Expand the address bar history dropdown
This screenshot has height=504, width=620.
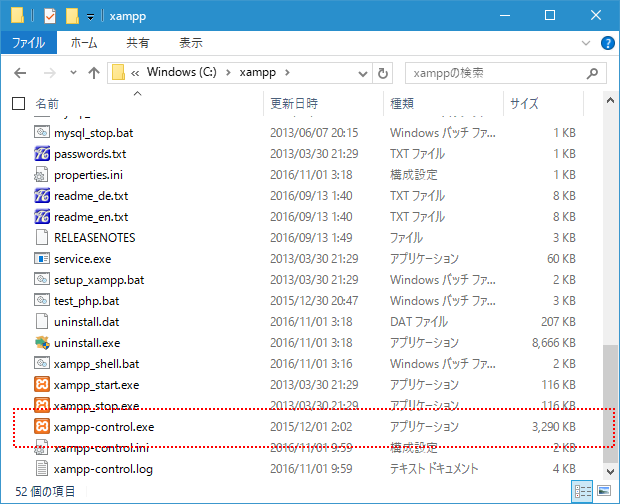[363, 74]
